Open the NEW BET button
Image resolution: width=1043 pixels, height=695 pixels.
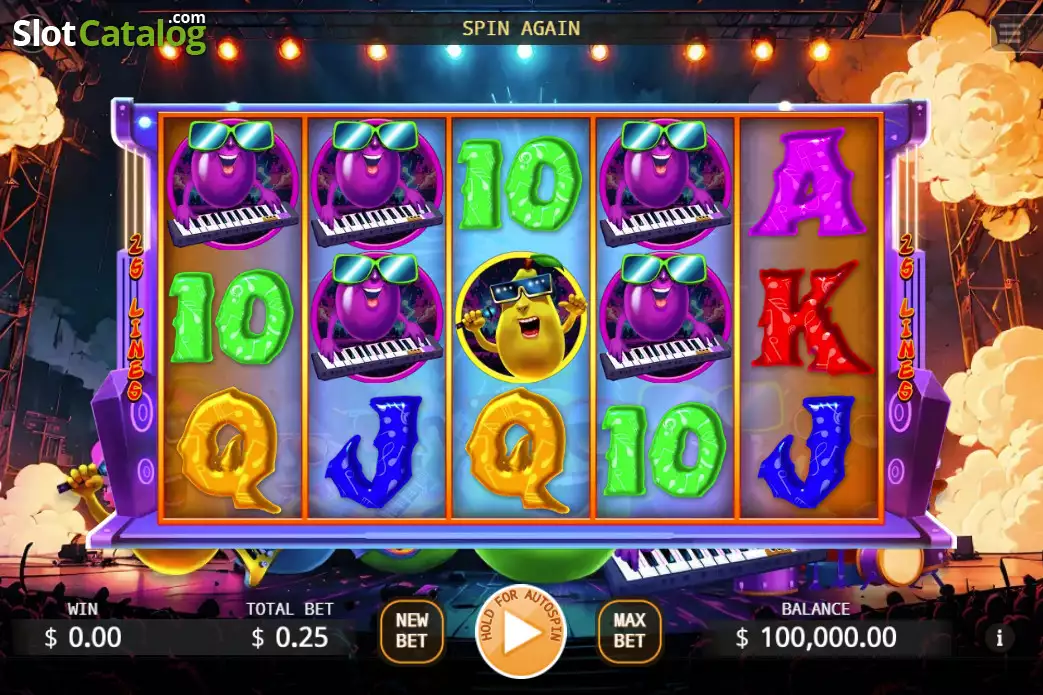pyautogui.click(x=412, y=630)
